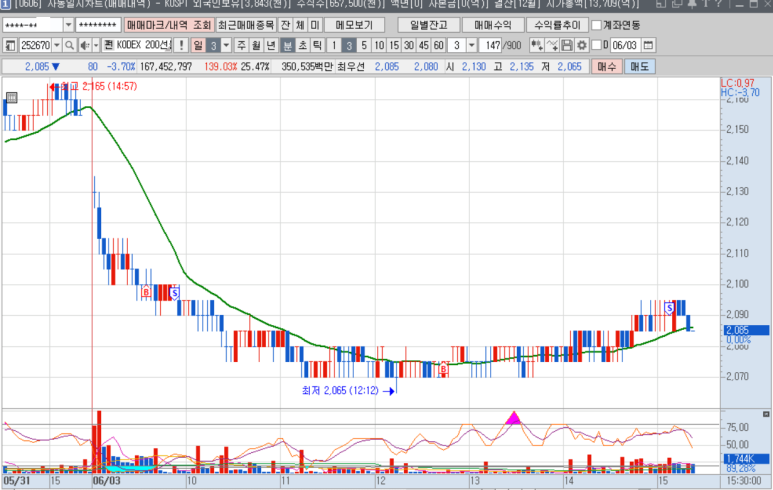Image resolution: width=773 pixels, height=490 pixels.
Task: Click the 메모보기 button
Action: pos(354,25)
